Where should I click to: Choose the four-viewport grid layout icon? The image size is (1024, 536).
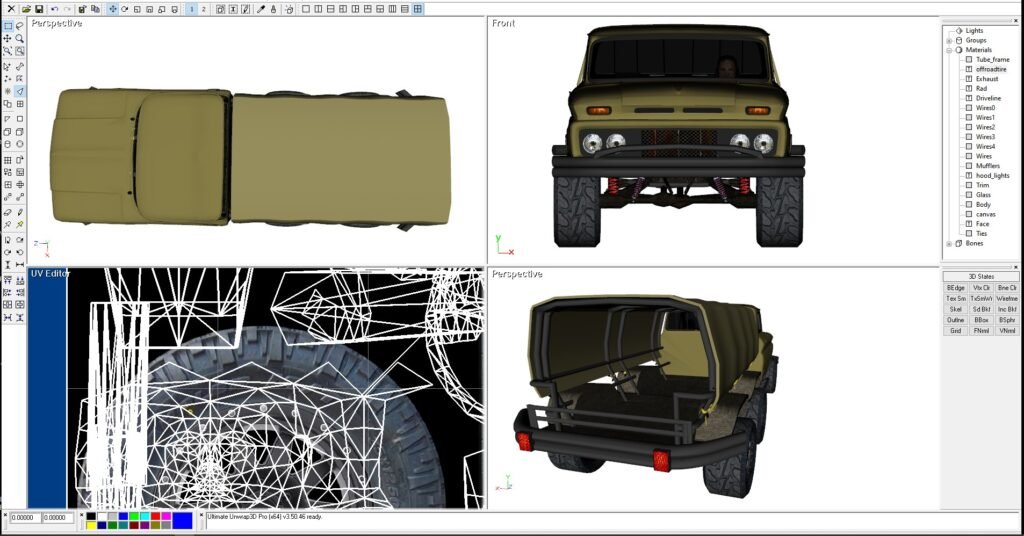(x=418, y=9)
